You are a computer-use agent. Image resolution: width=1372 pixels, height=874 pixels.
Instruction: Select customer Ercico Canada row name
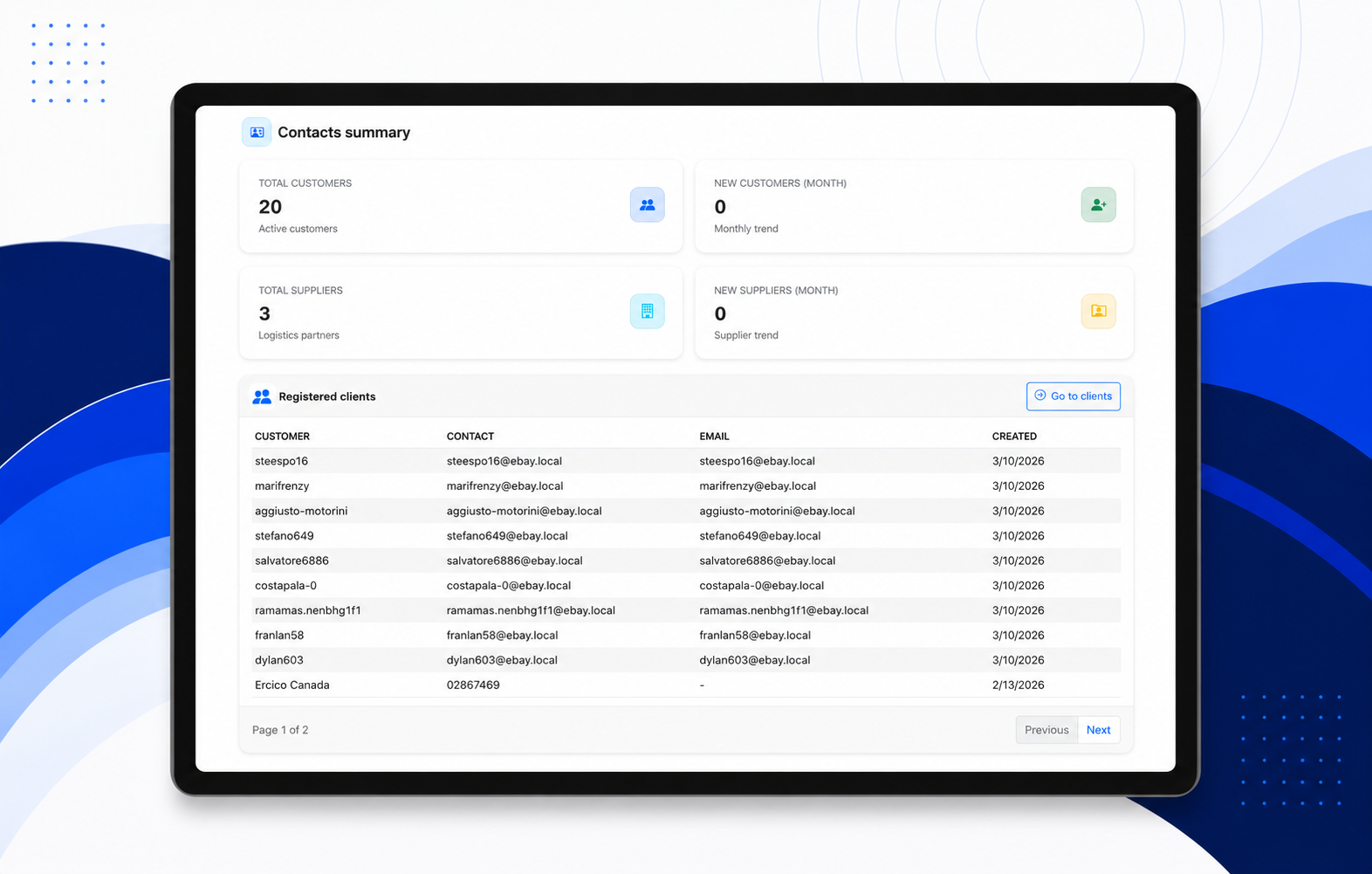click(292, 685)
